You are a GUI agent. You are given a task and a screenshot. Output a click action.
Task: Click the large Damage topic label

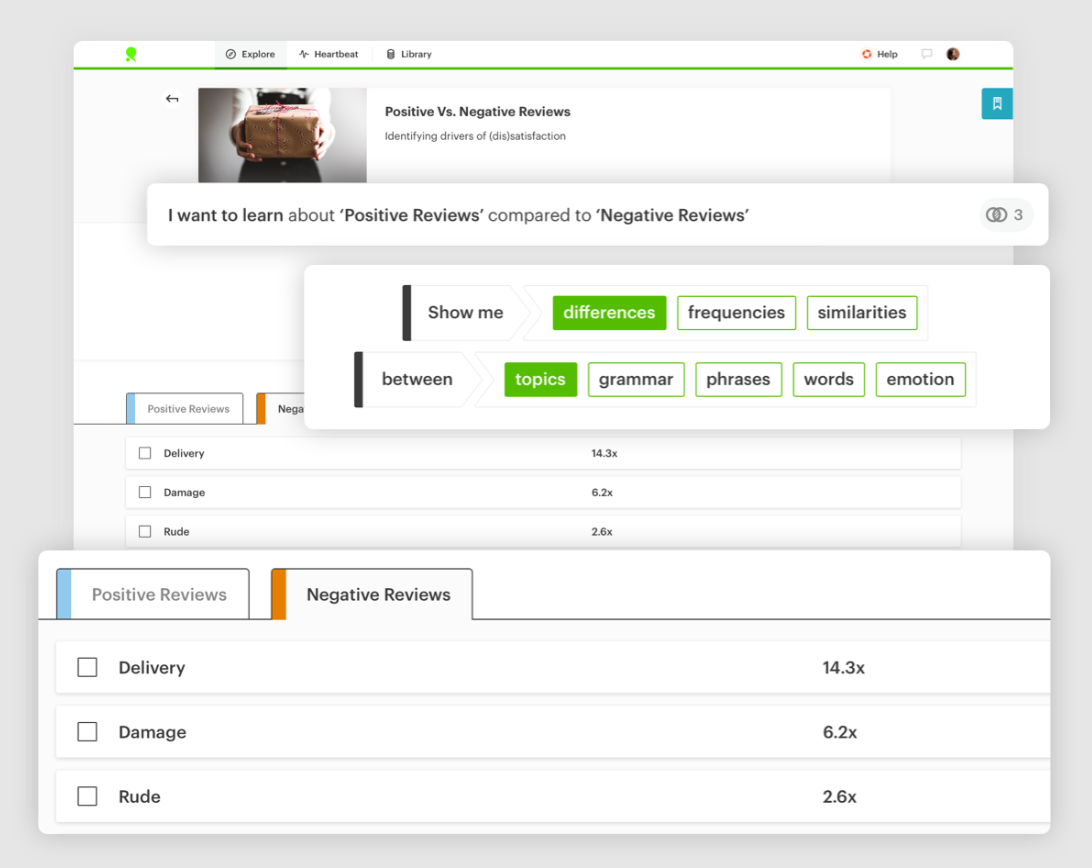[x=153, y=732]
